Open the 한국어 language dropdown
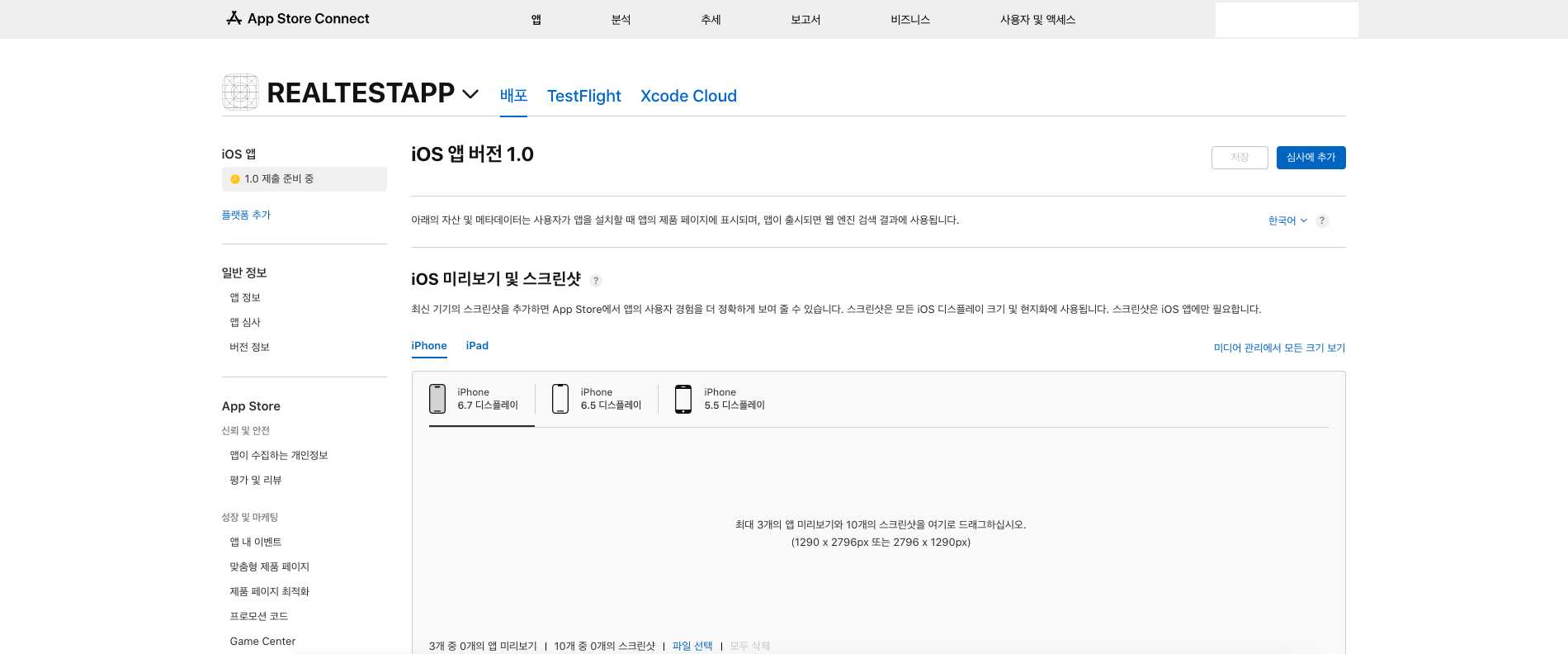The image size is (1568, 654). click(x=1287, y=220)
